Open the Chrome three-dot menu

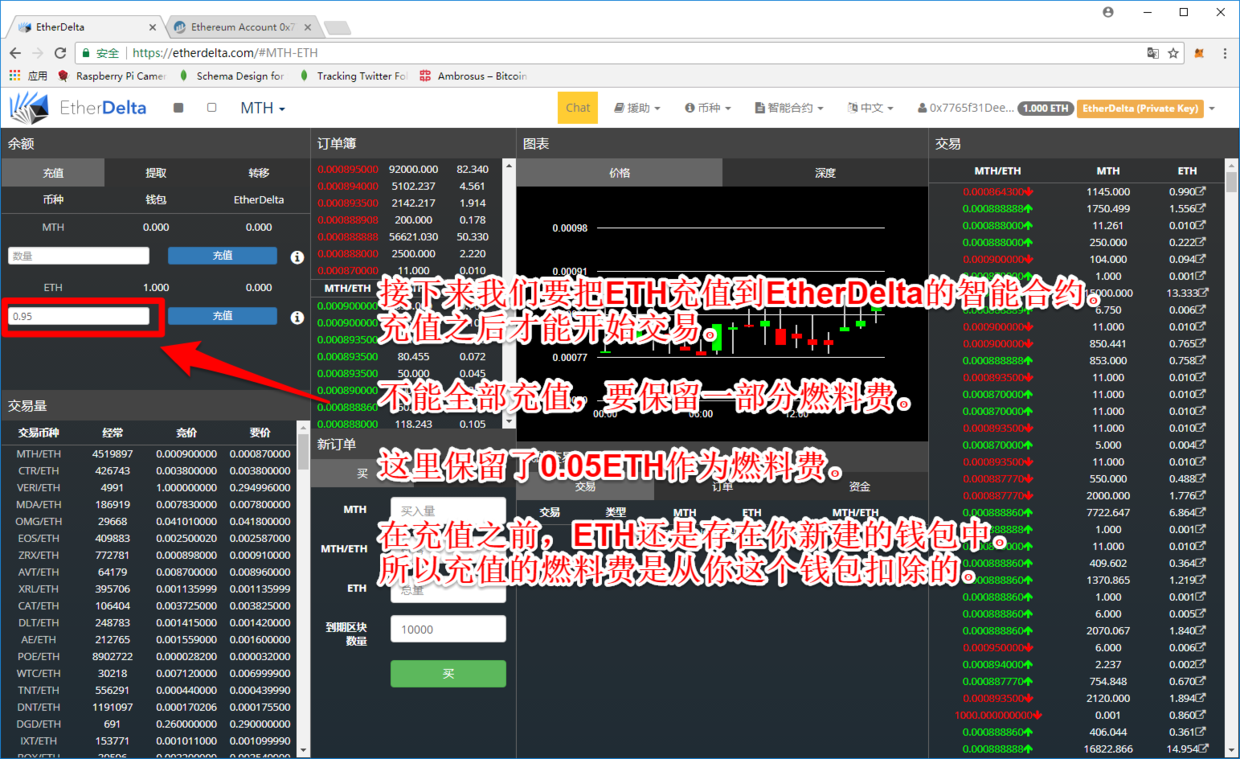[1225, 53]
